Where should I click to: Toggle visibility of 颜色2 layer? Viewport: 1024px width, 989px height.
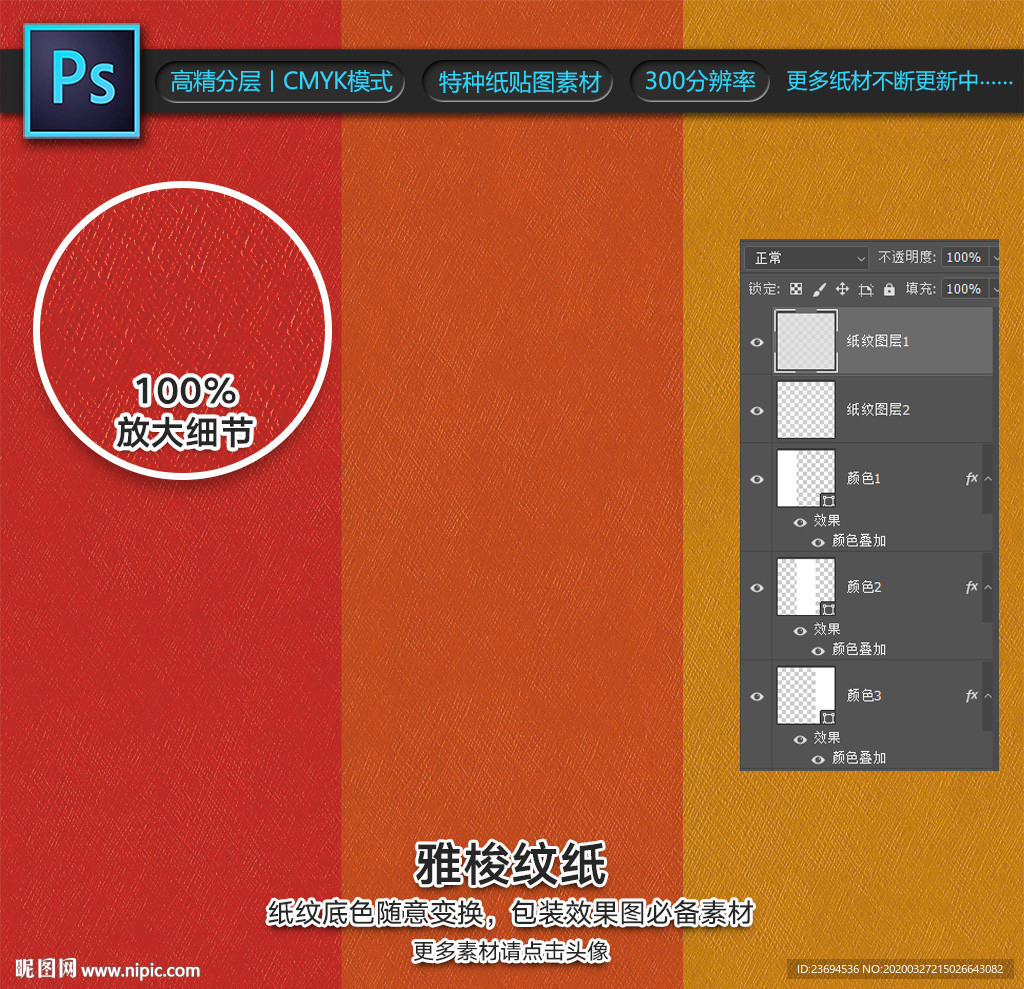(757, 588)
